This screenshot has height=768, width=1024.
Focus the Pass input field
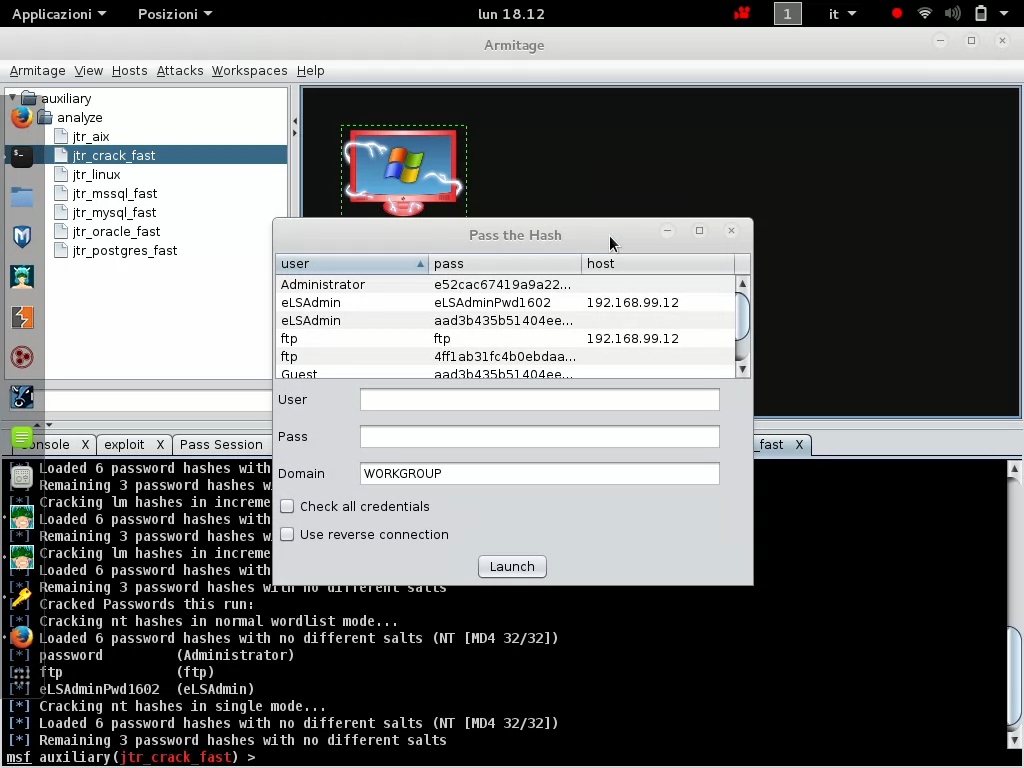(539, 437)
